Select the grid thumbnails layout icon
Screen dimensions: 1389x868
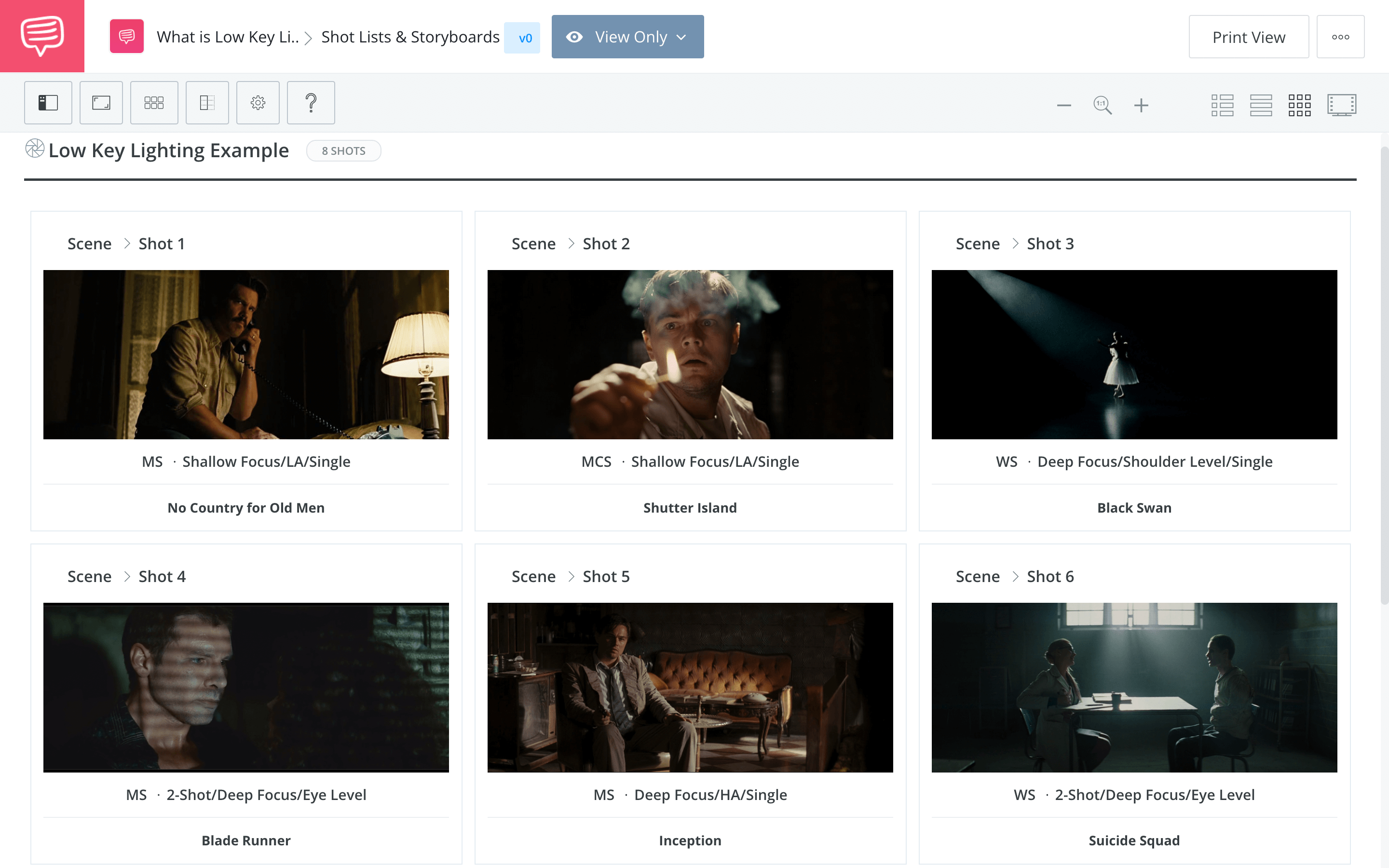pyautogui.click(x=154, y=103)
